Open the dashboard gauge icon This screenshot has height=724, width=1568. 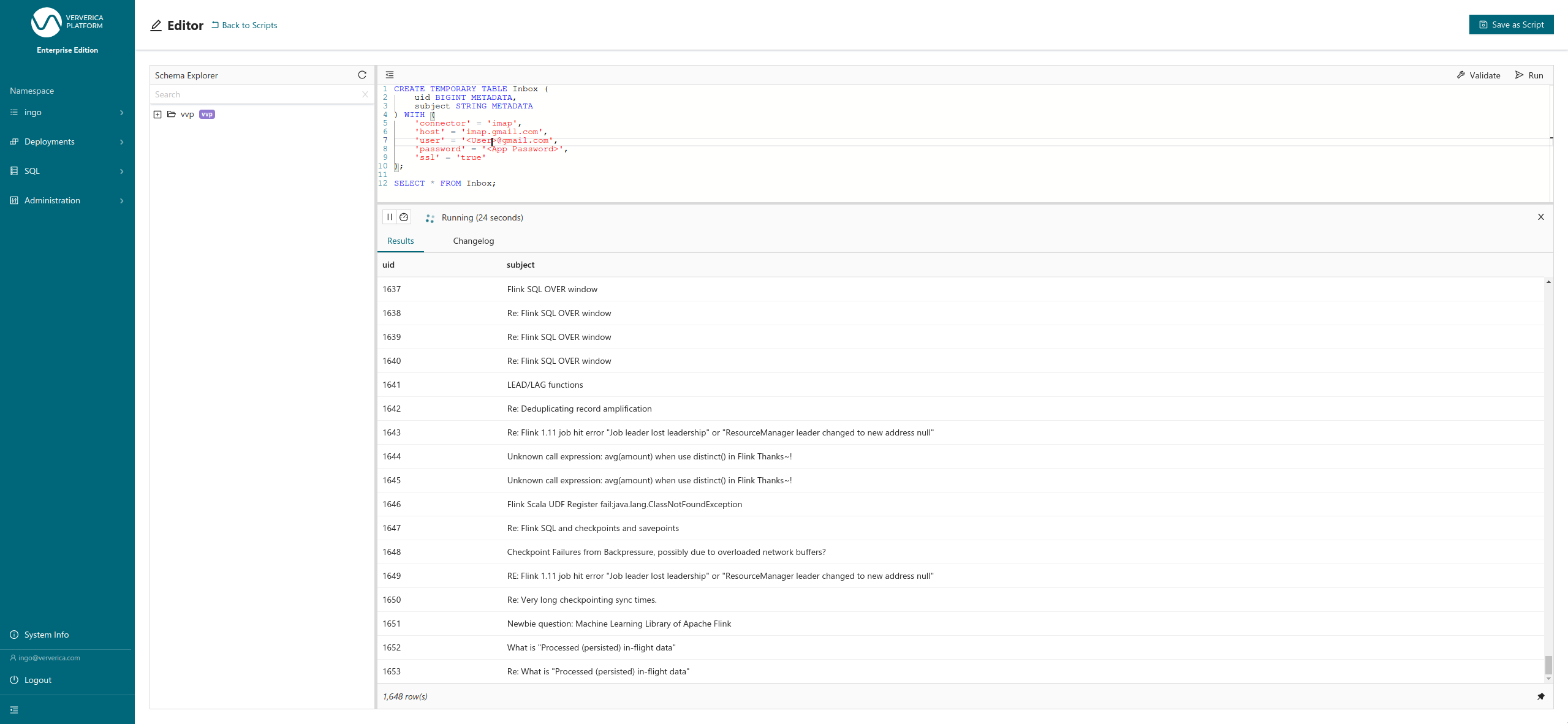pyautogui.click(x=404, y=217)
